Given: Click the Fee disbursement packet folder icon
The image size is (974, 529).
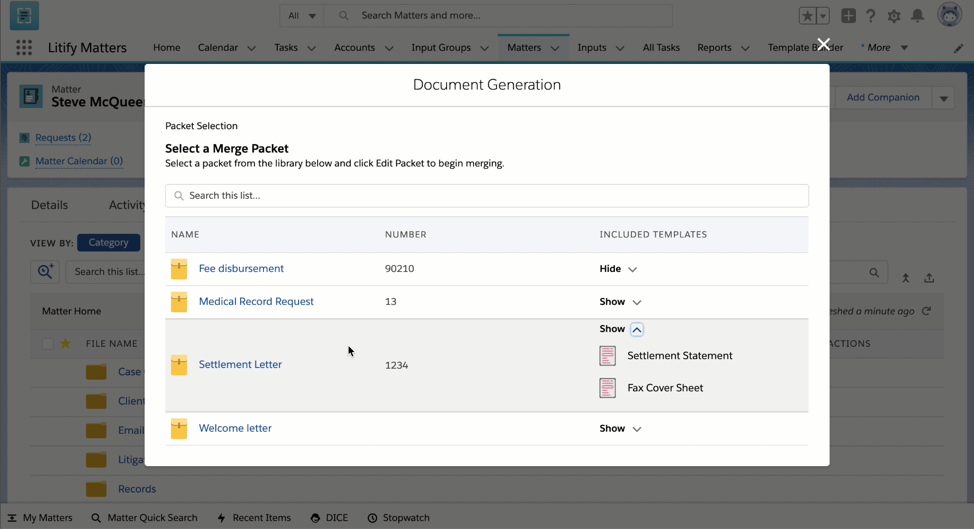Looking at the screenshot, I should [179, 269].
